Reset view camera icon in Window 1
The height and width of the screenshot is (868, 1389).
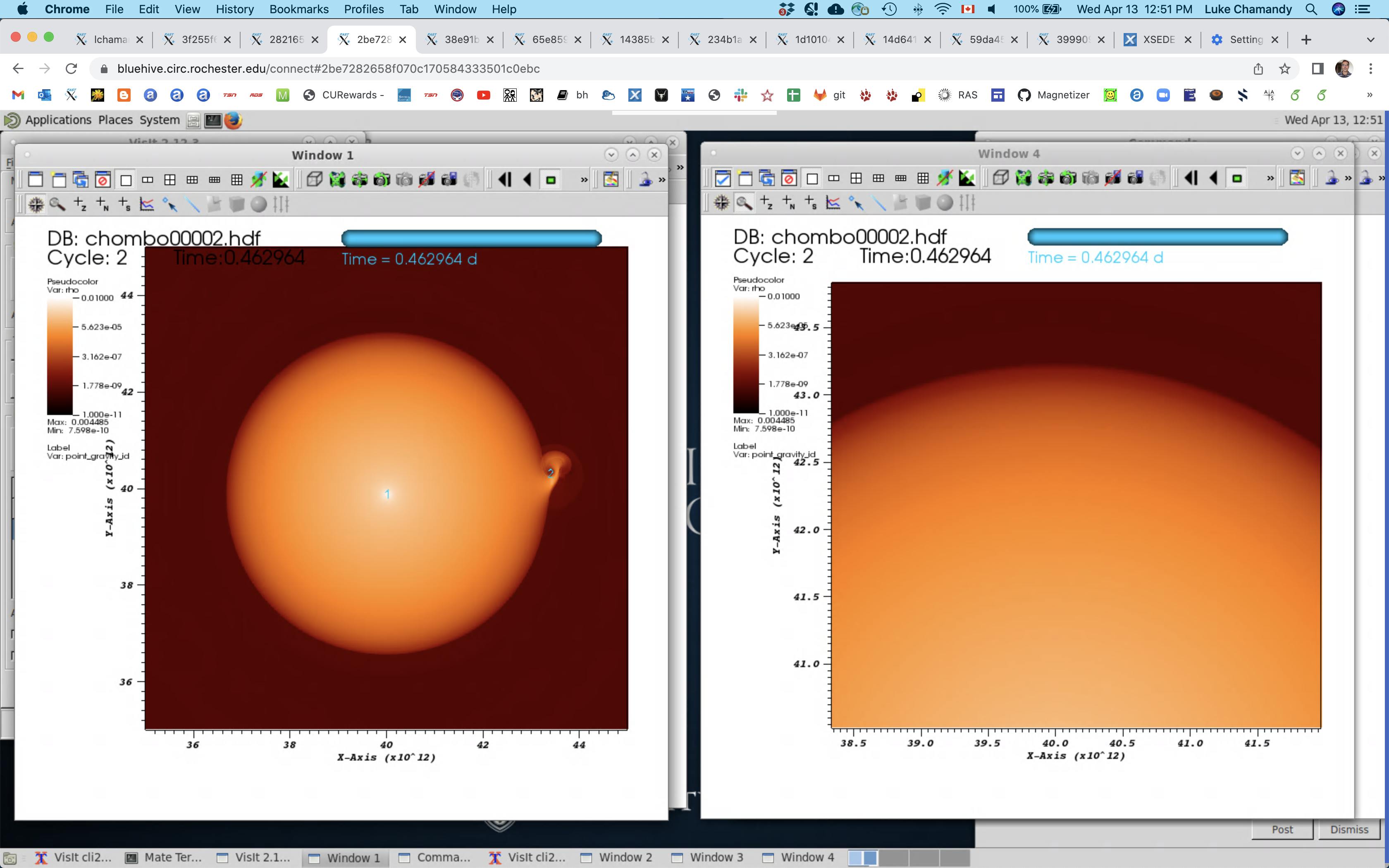pyautogui.click(x=337, y=180)
